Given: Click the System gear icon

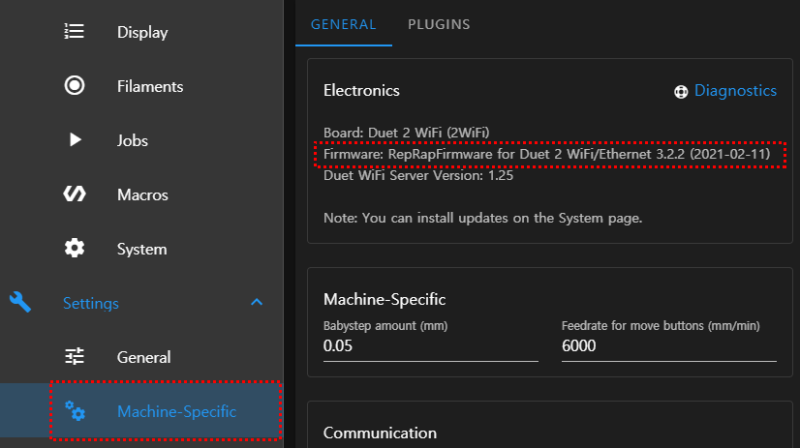Looking at the screenshot, I should coord(74,248).
